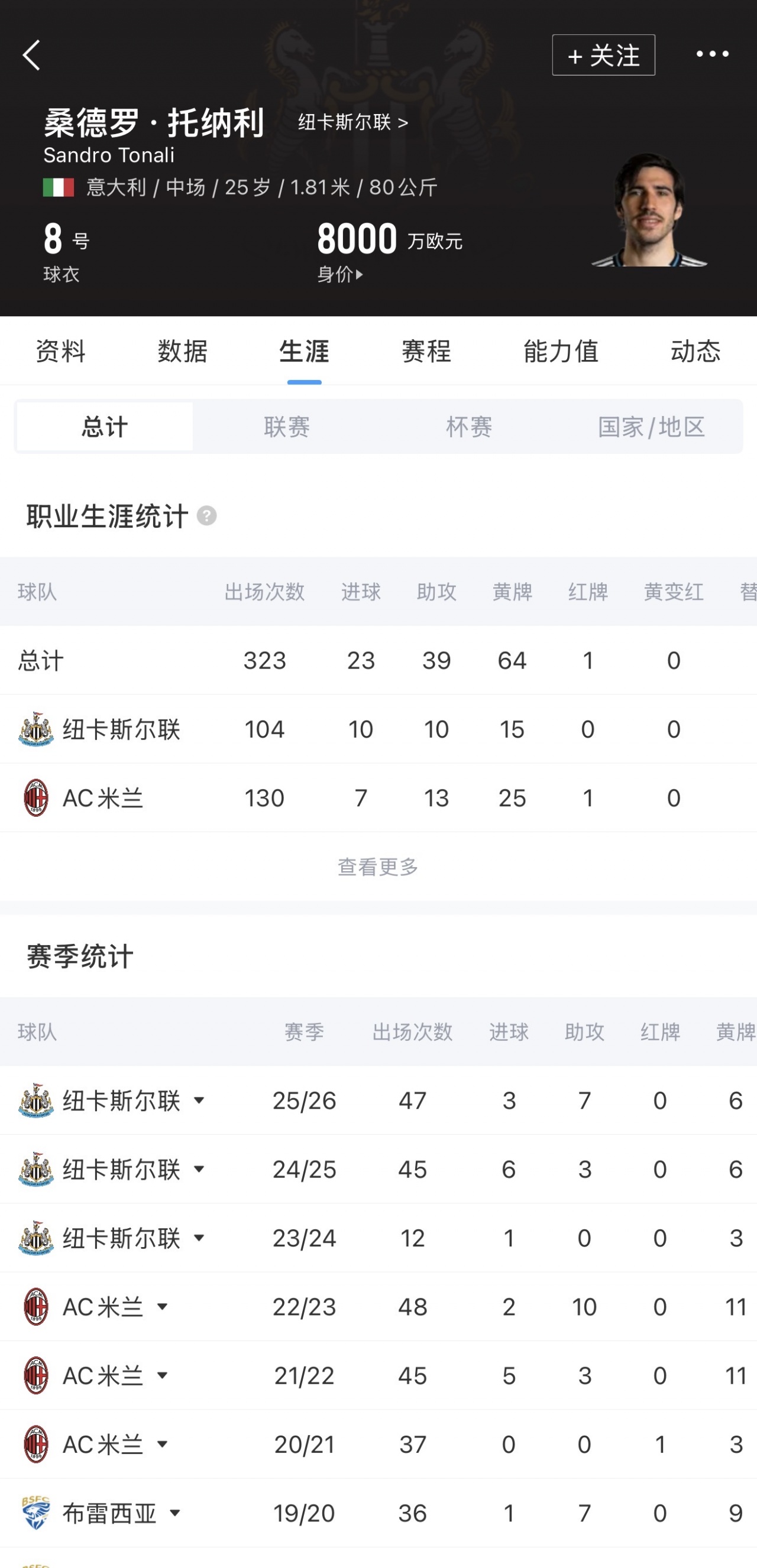
Task: Tap Sandro Tonali's portrait photo
Action: click(649, 210)
